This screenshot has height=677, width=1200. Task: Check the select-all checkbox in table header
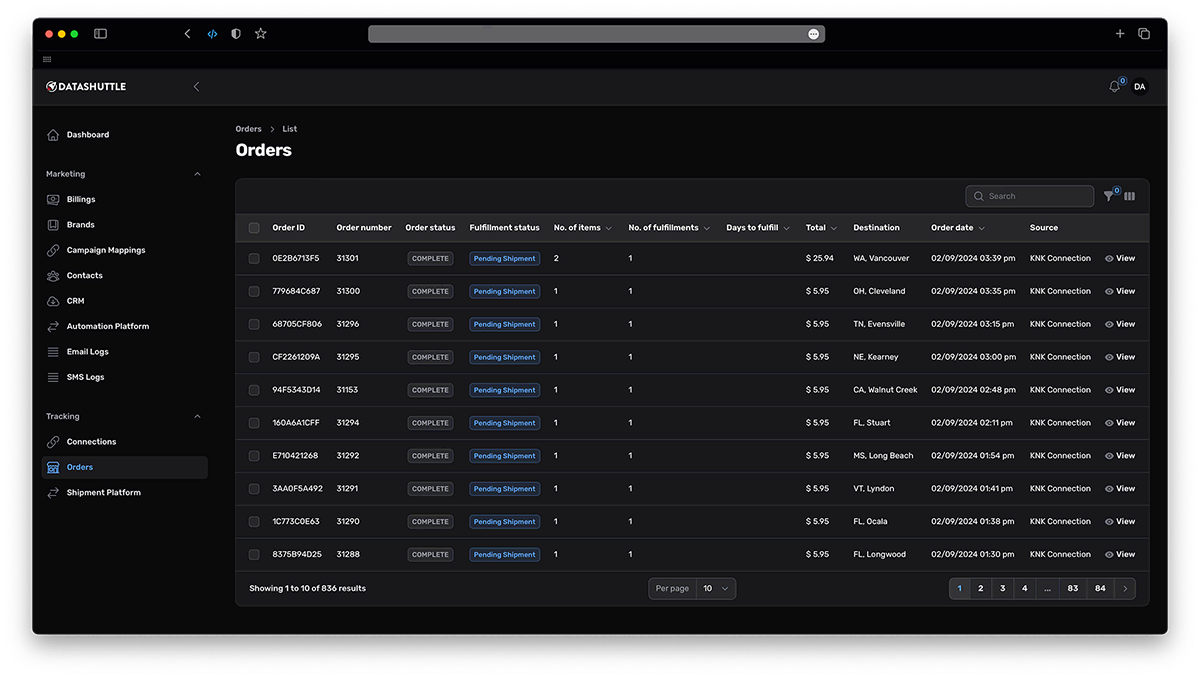[x=254, y=228]
